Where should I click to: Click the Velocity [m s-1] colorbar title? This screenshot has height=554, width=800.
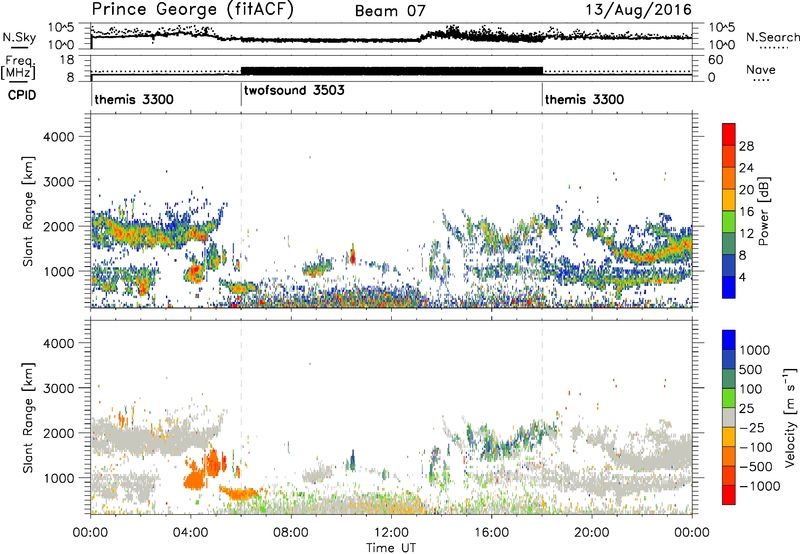pos(790,417)
